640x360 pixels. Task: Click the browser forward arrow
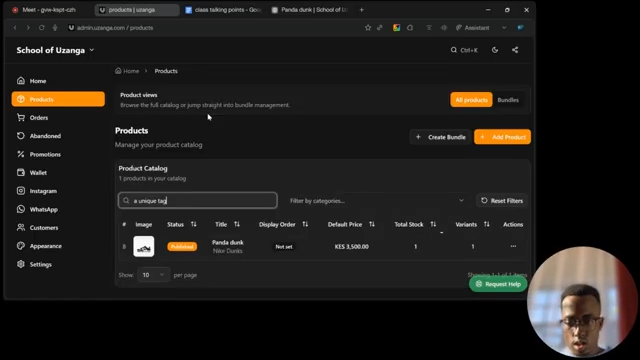point(28,28)
